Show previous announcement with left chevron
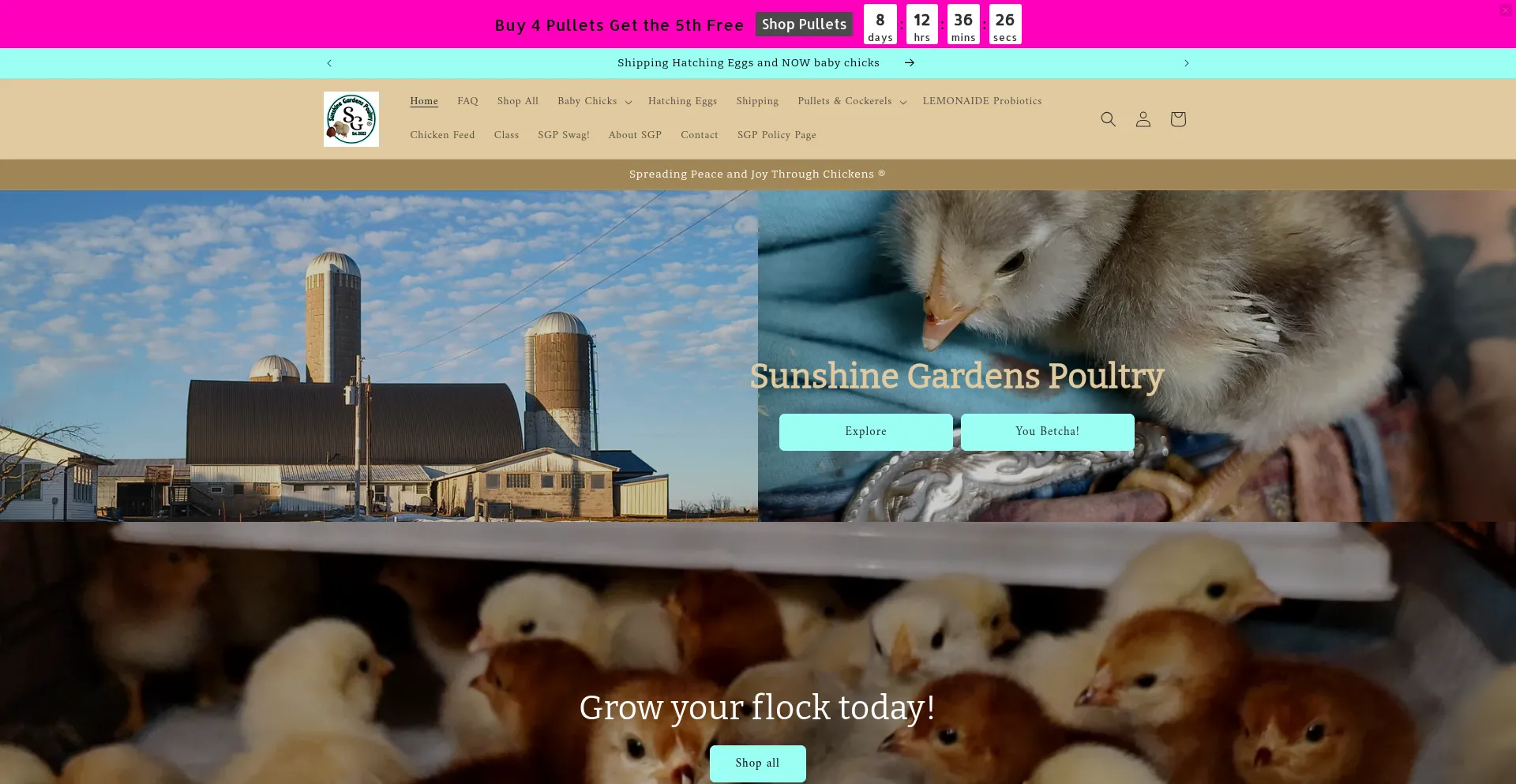 click(x=329, y=63)
